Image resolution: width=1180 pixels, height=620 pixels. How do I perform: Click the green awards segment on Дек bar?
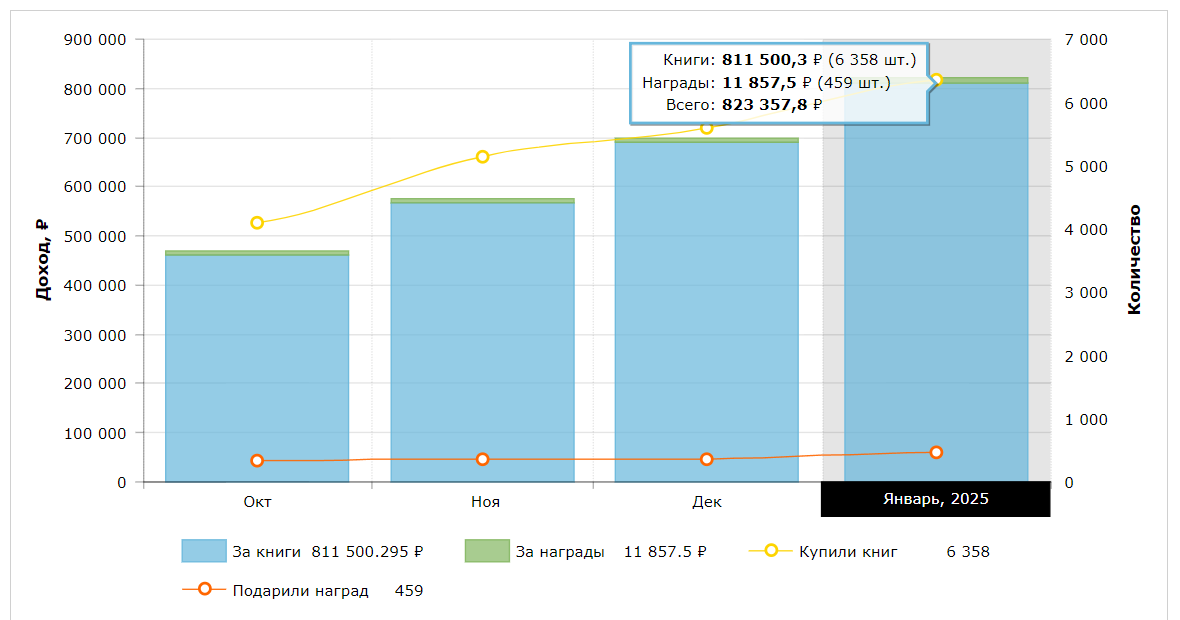click(707, 140)
